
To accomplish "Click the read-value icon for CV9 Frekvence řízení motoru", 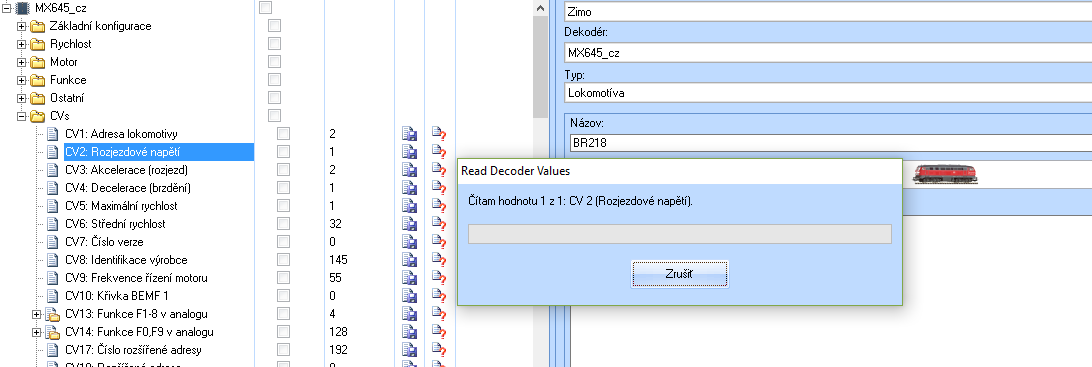I will point(438,279).
